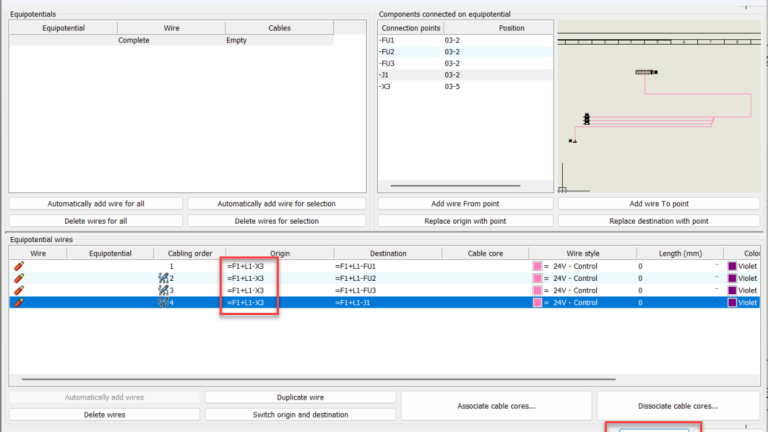Click horizontal scrollbar of equipotential wires table
Image resolution: width=768 pixels, height=432 pixels.
pos(318,379)
